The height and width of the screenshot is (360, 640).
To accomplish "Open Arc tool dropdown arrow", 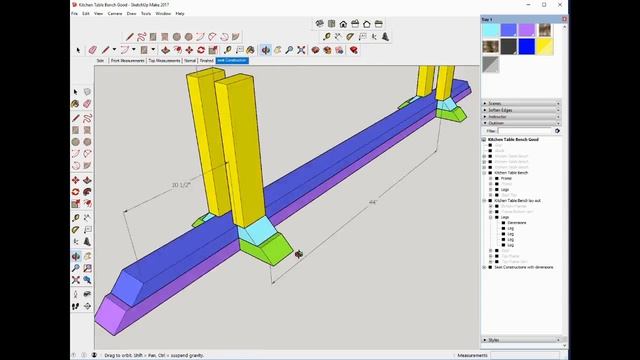I will pos(133,50).
